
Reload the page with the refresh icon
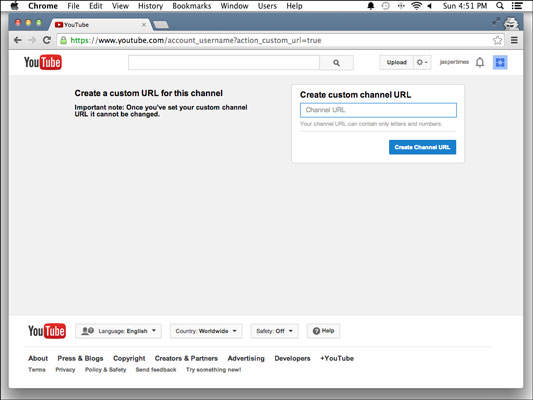click(x=47, y=40)
